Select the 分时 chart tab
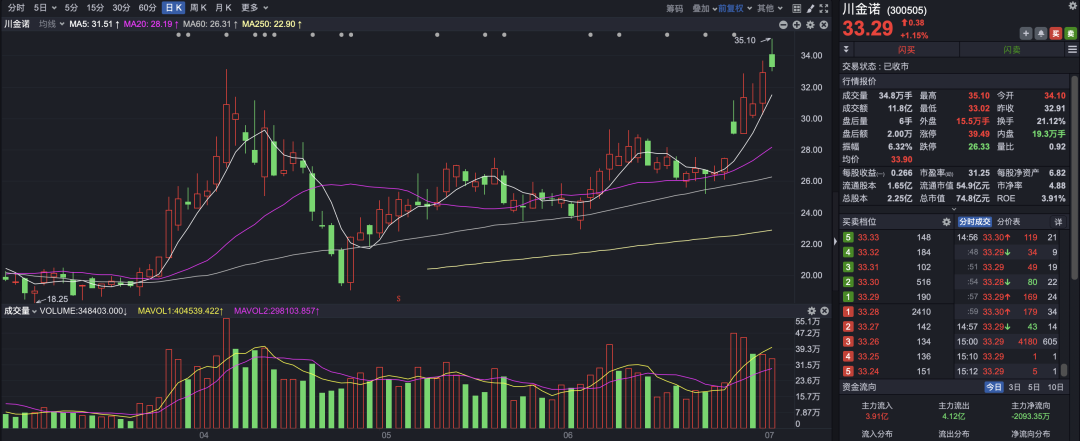Image resolution: width=1080 pixels, height=441 pixels. 16,8
